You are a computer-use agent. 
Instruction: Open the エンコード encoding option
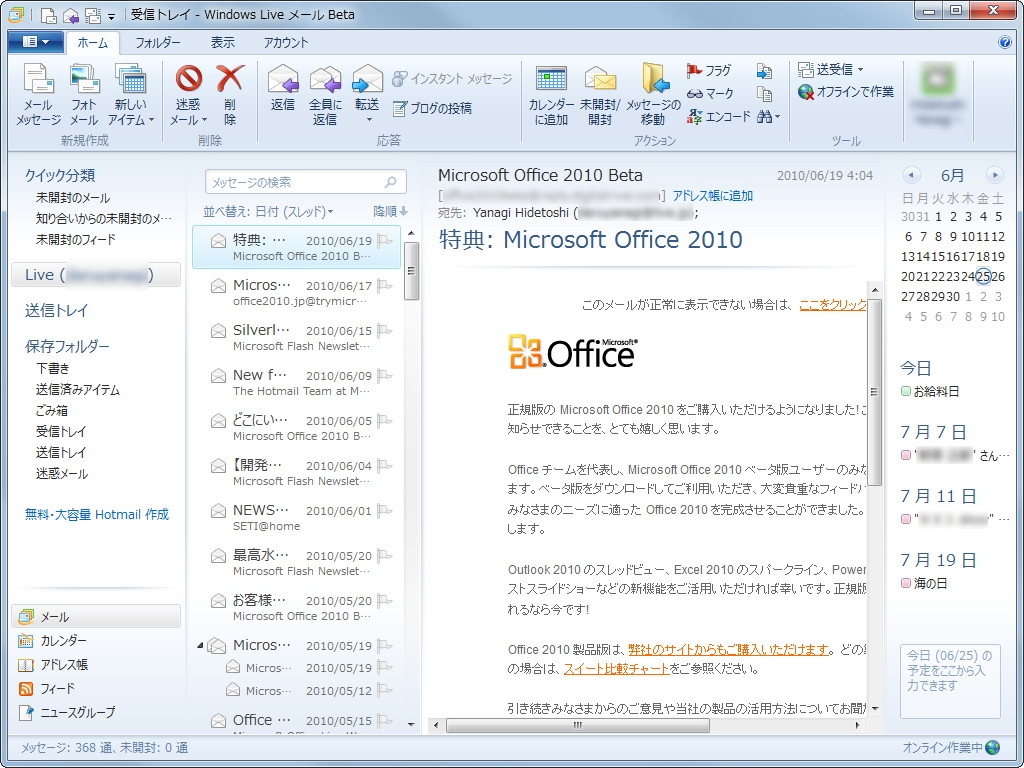pyautogui.click(x=719, y=117)
